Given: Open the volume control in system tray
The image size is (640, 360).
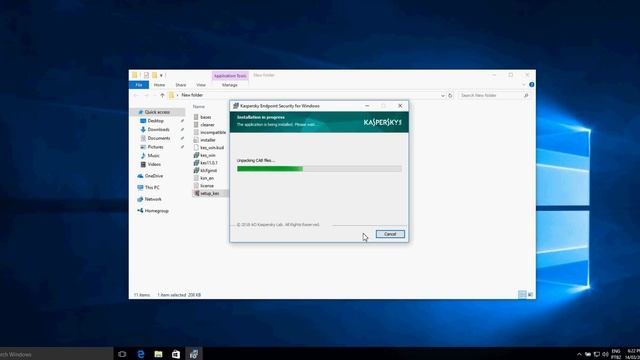Looking at the screenshot, I should tap(605, 354).
